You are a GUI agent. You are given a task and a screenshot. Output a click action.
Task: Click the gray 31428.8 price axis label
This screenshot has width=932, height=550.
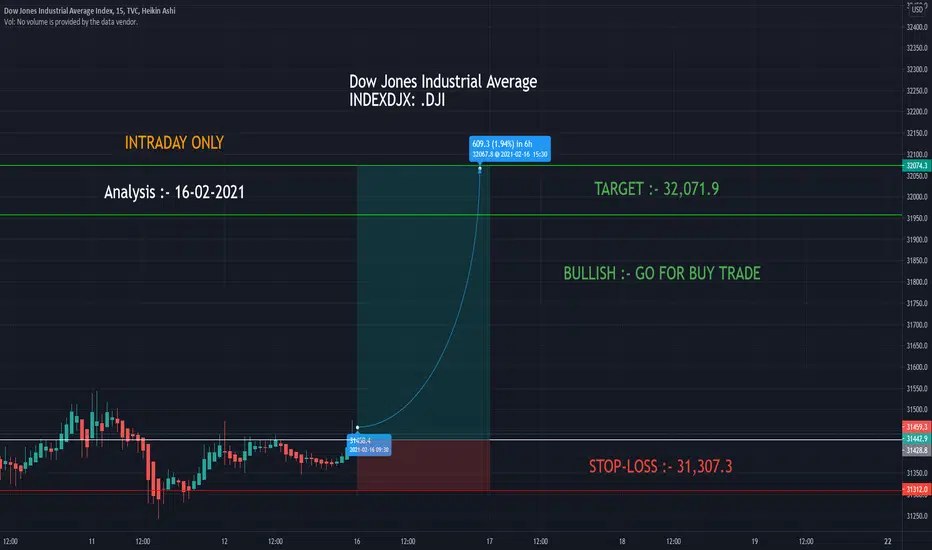(x=917, y=450)
